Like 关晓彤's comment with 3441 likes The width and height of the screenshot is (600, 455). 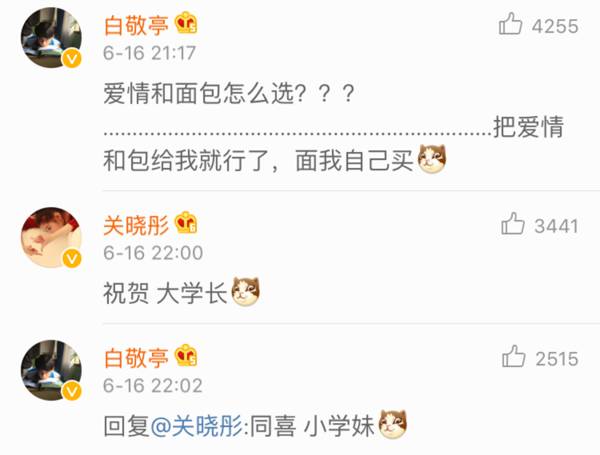(x=513, y=223)
